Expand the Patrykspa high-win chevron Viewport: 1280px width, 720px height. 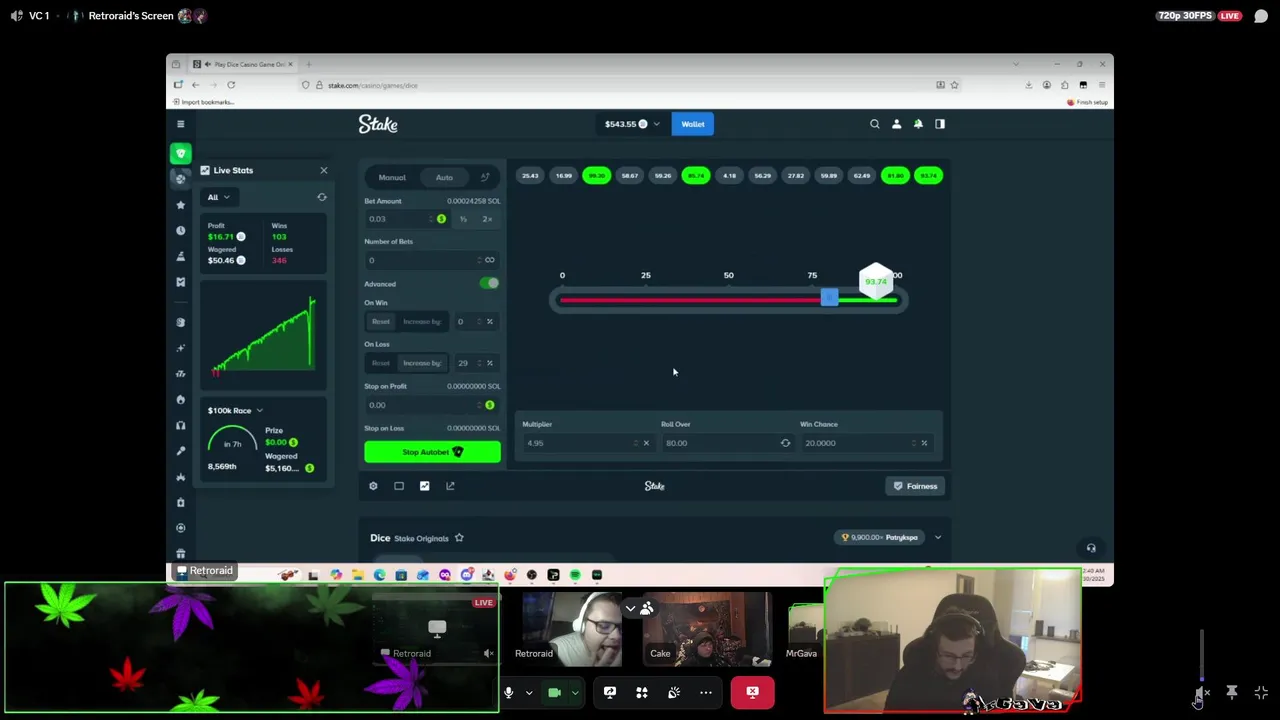[937, 538]
